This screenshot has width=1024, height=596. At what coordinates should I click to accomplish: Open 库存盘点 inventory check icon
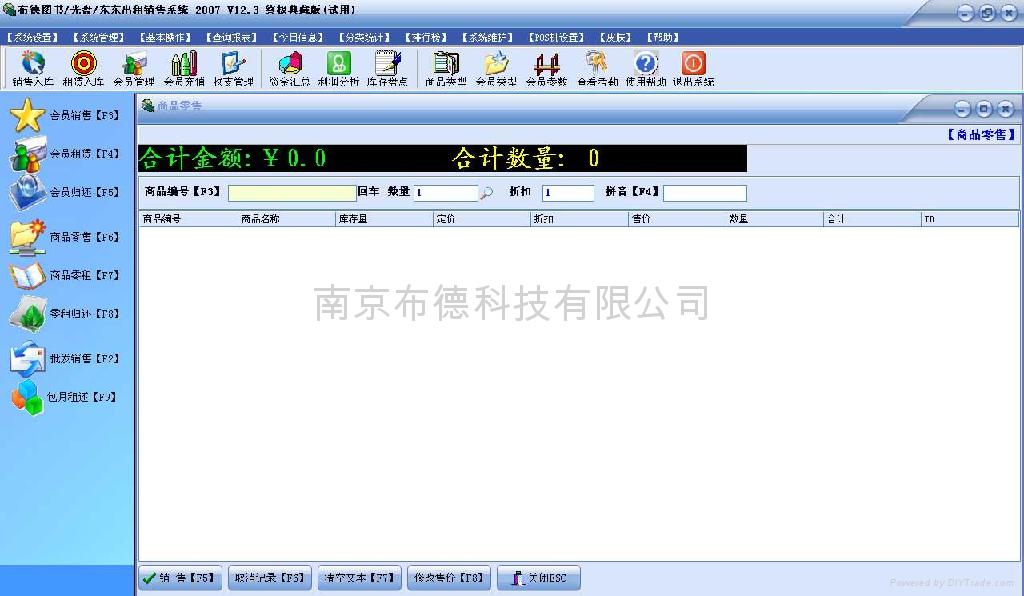click(x=387, y=69)
